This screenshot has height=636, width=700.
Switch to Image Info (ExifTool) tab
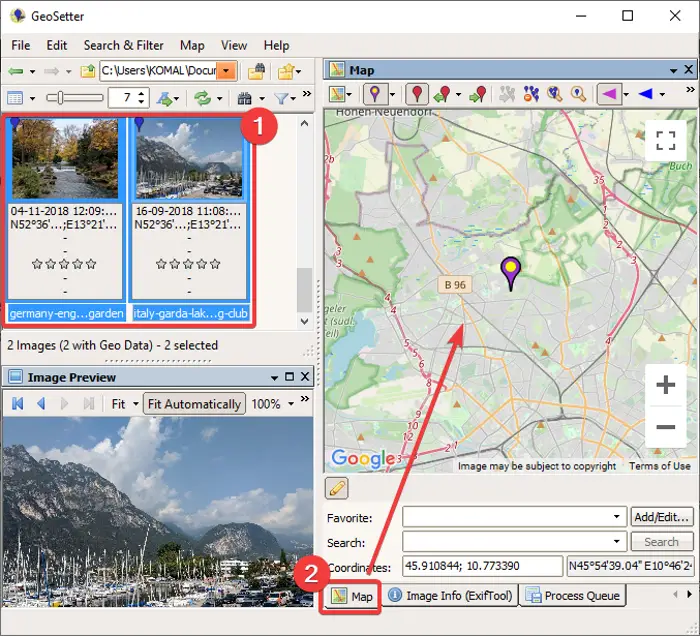(450, 596)
